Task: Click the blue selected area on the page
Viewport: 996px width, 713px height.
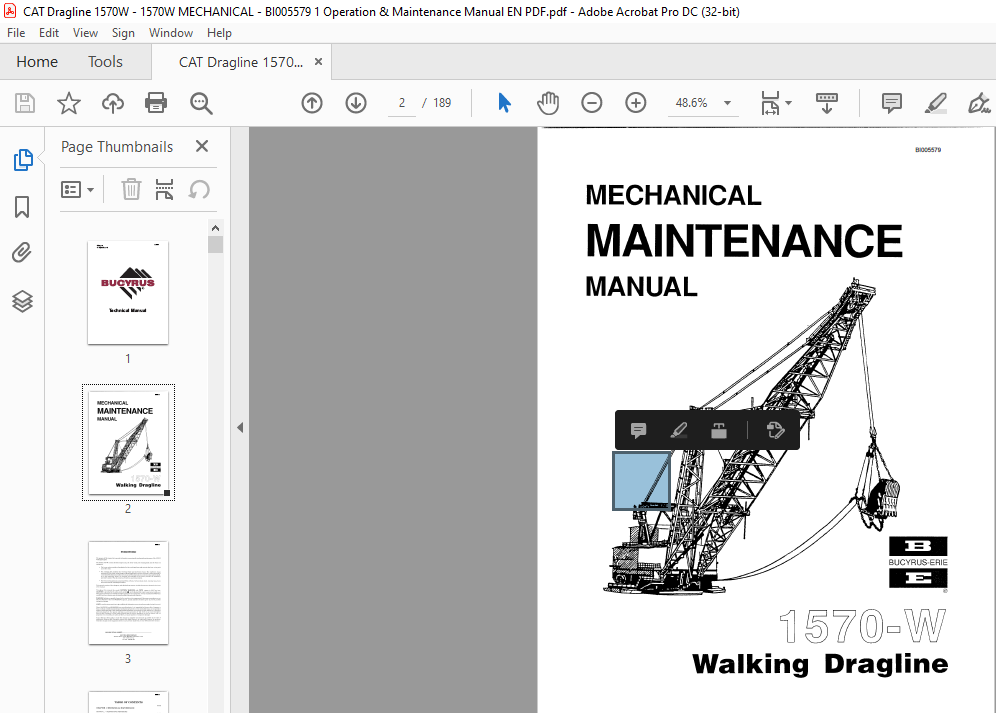Action: 641,480
